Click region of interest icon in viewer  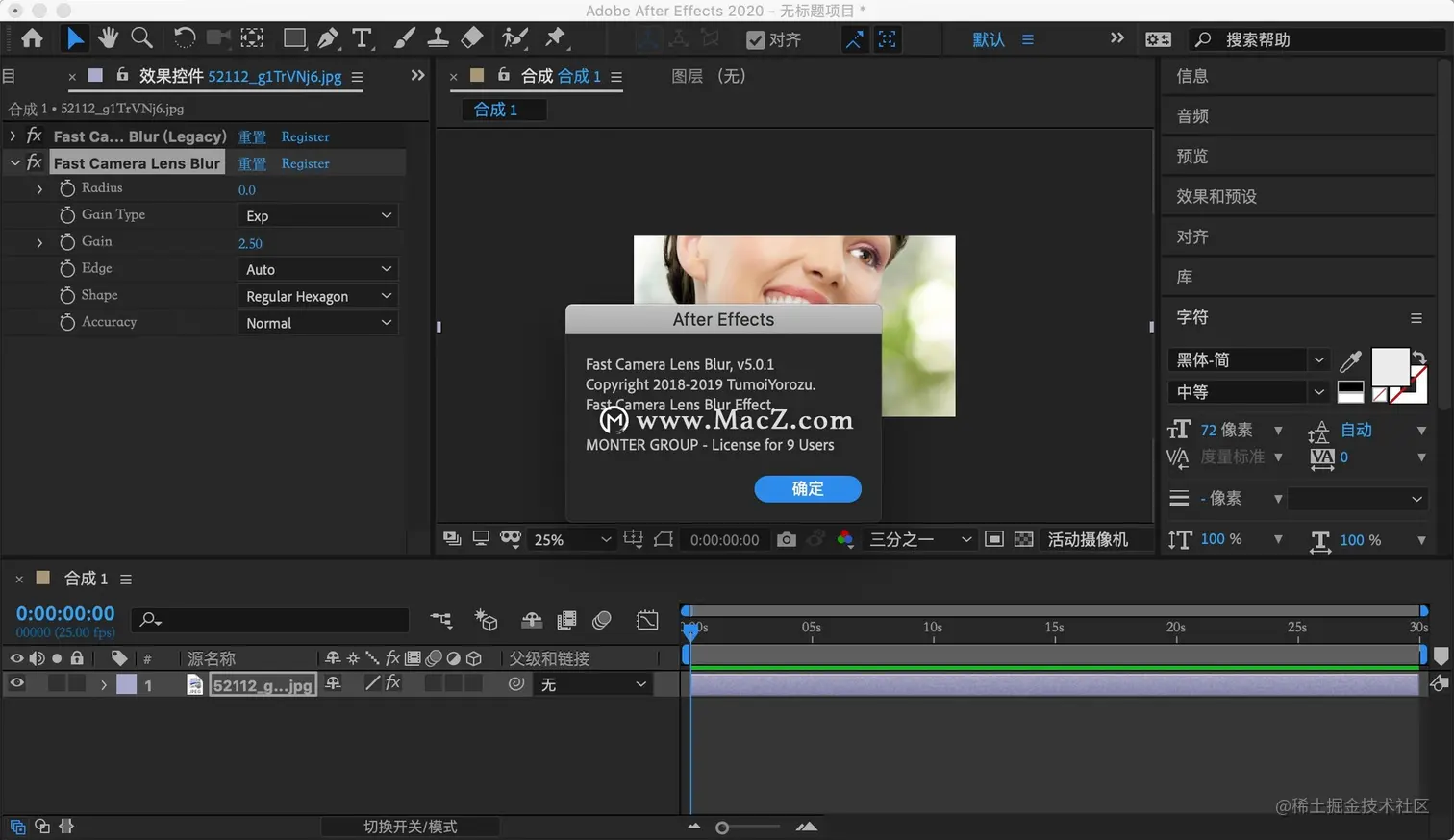994,540
